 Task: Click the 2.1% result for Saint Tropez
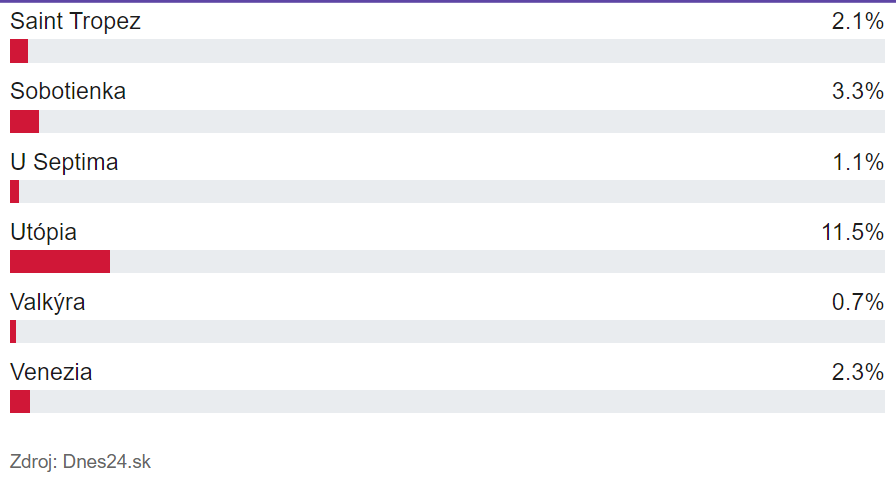[857, 21]
